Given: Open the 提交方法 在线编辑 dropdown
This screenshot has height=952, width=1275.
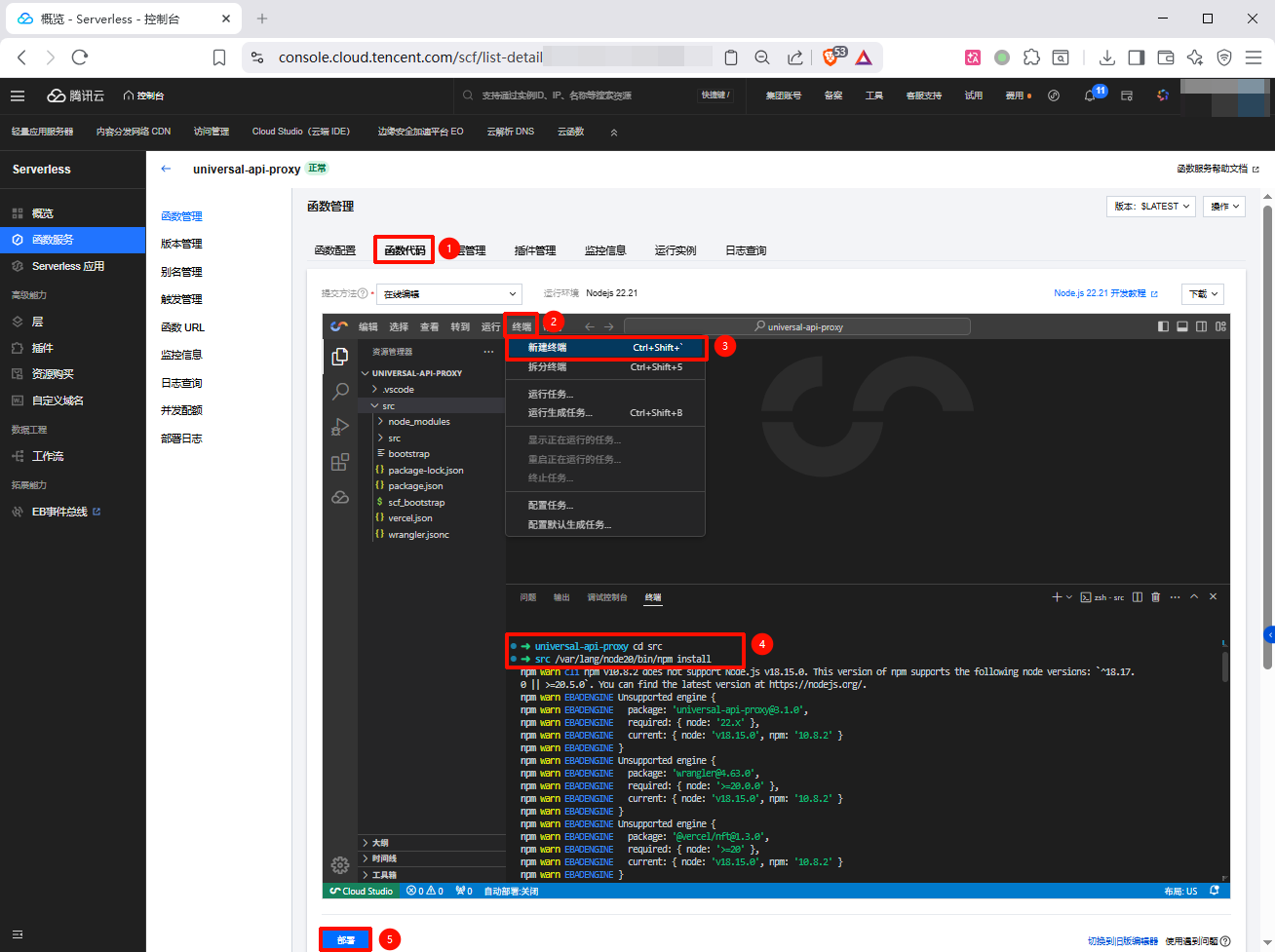Looking at the screenshot, I should [x=449, y=293].
